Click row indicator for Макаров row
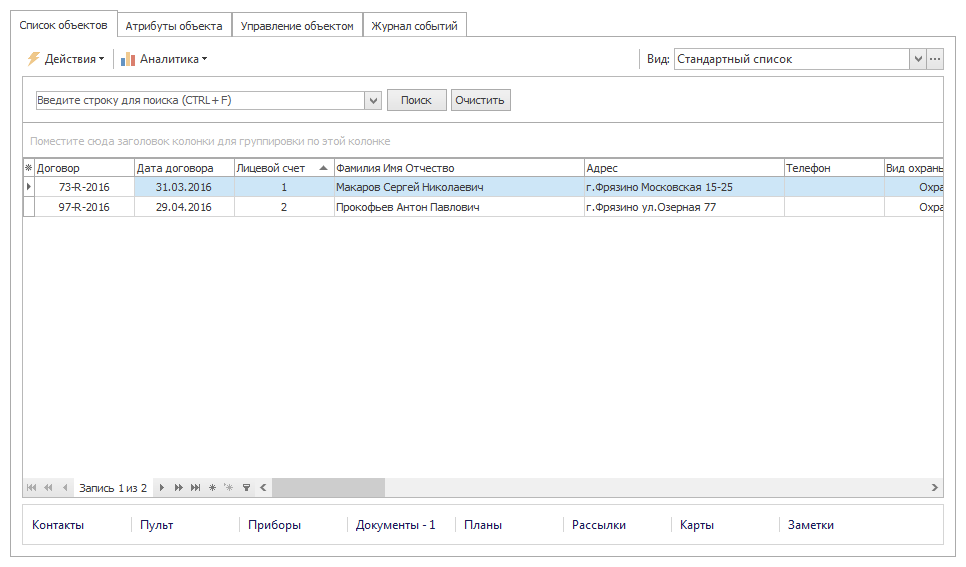Viewport: 966px width, 567px height. pyautogui.click(x=28, y=187)
